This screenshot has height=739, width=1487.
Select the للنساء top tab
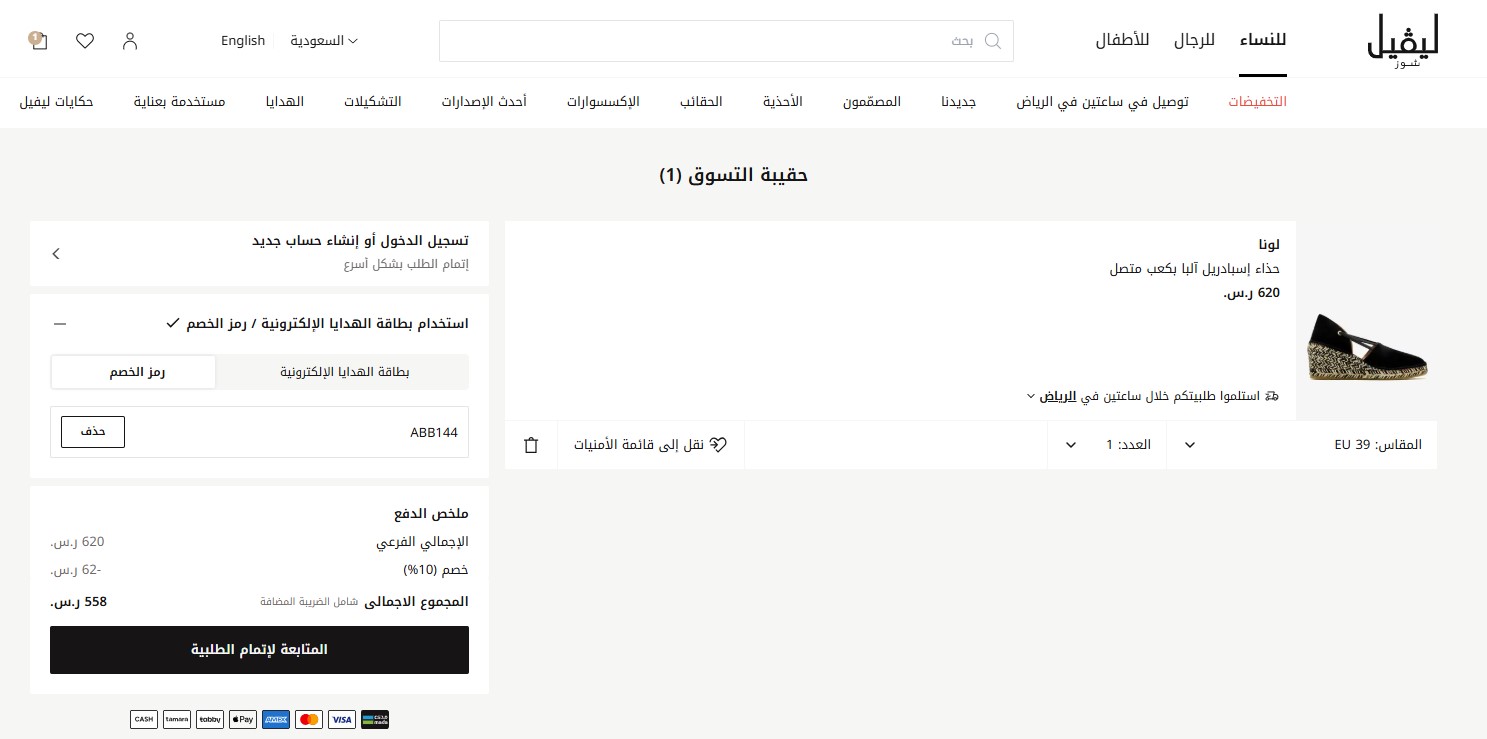coord(1263,41)
